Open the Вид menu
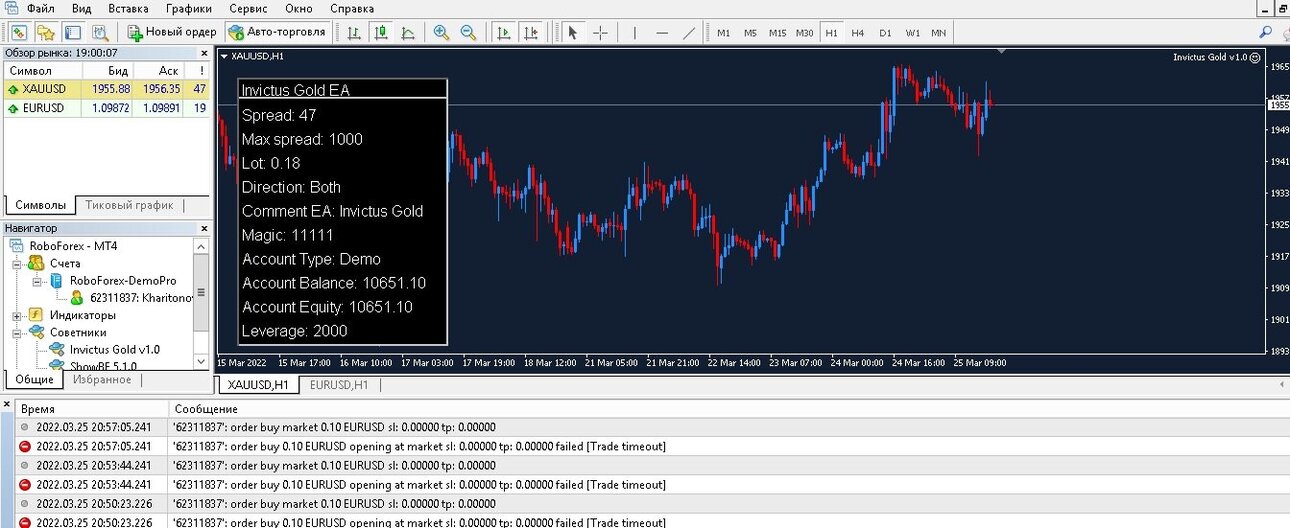Image resolution: width=1290 pixels, height=528 pixels. click(x=82, y=8)
